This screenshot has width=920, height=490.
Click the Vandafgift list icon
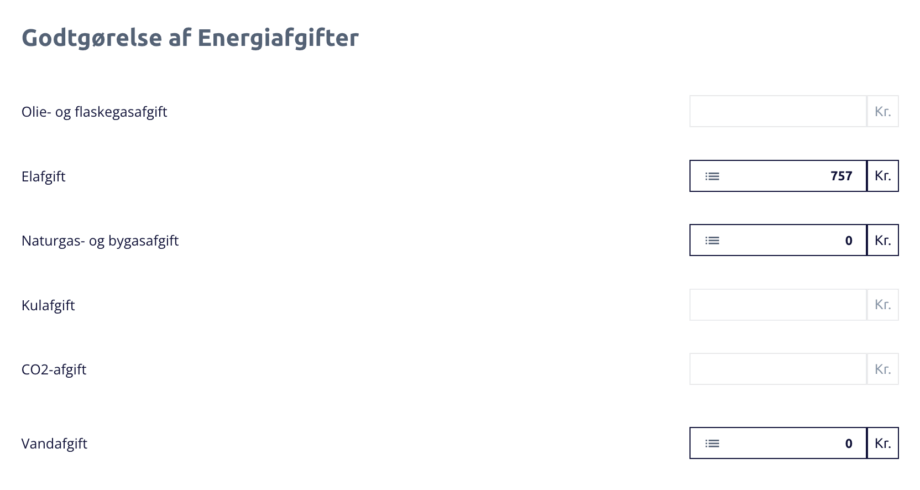tap(712, 443)
